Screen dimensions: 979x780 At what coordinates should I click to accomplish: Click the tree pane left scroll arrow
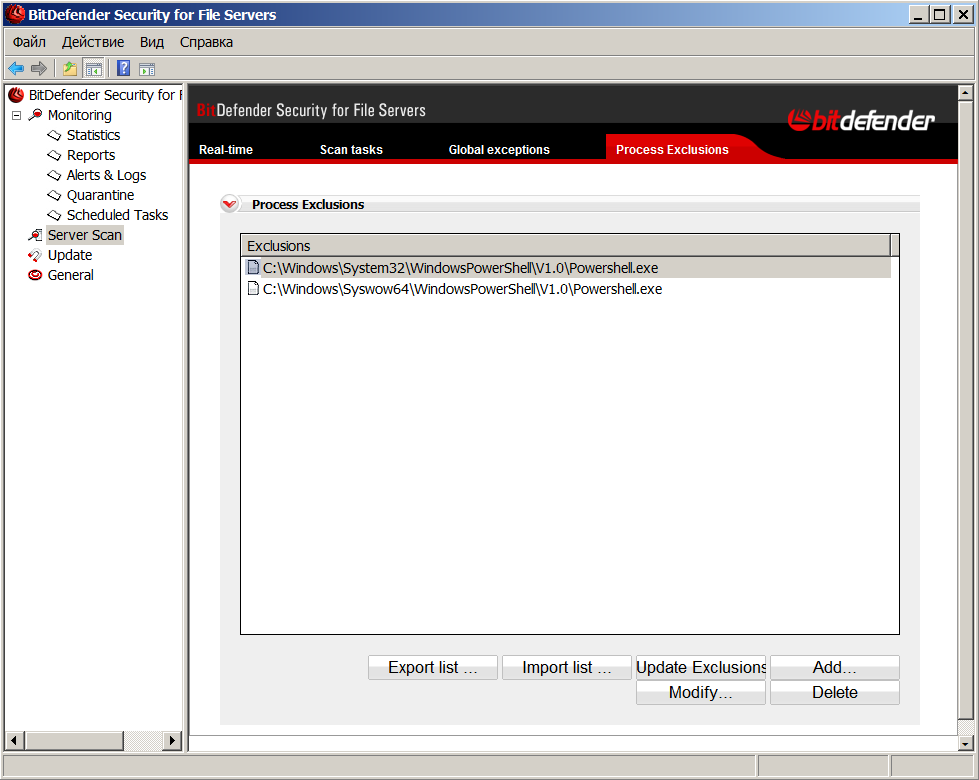point(14,741)
